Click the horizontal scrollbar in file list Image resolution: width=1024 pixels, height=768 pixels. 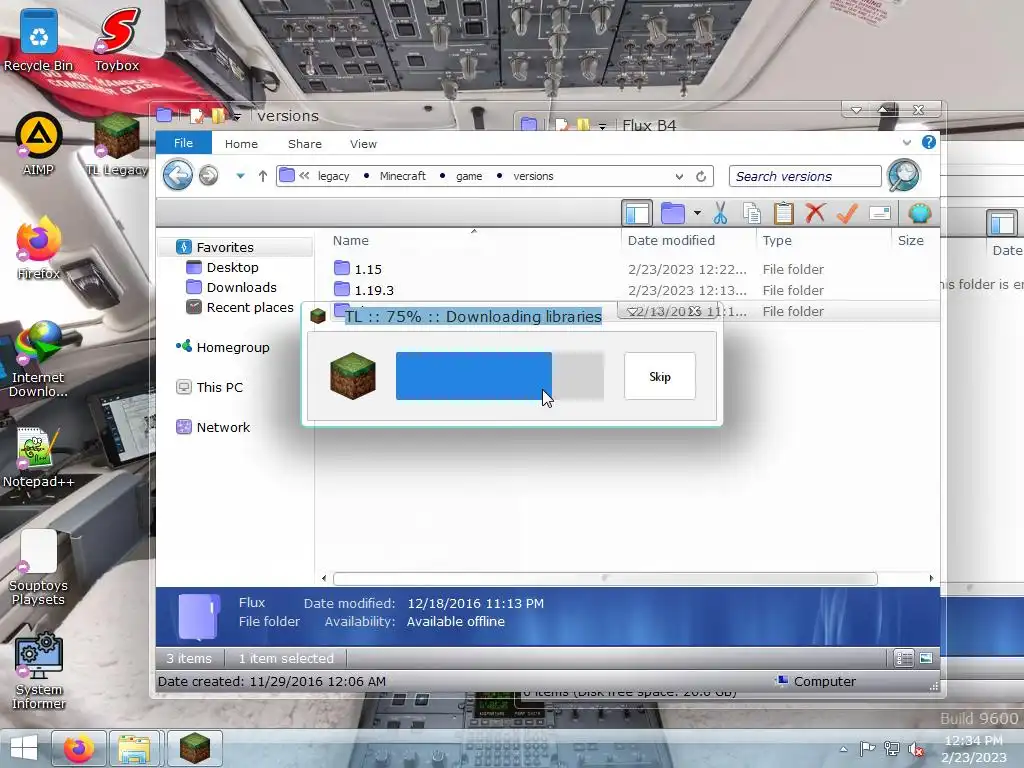click(x=605, y=578)
